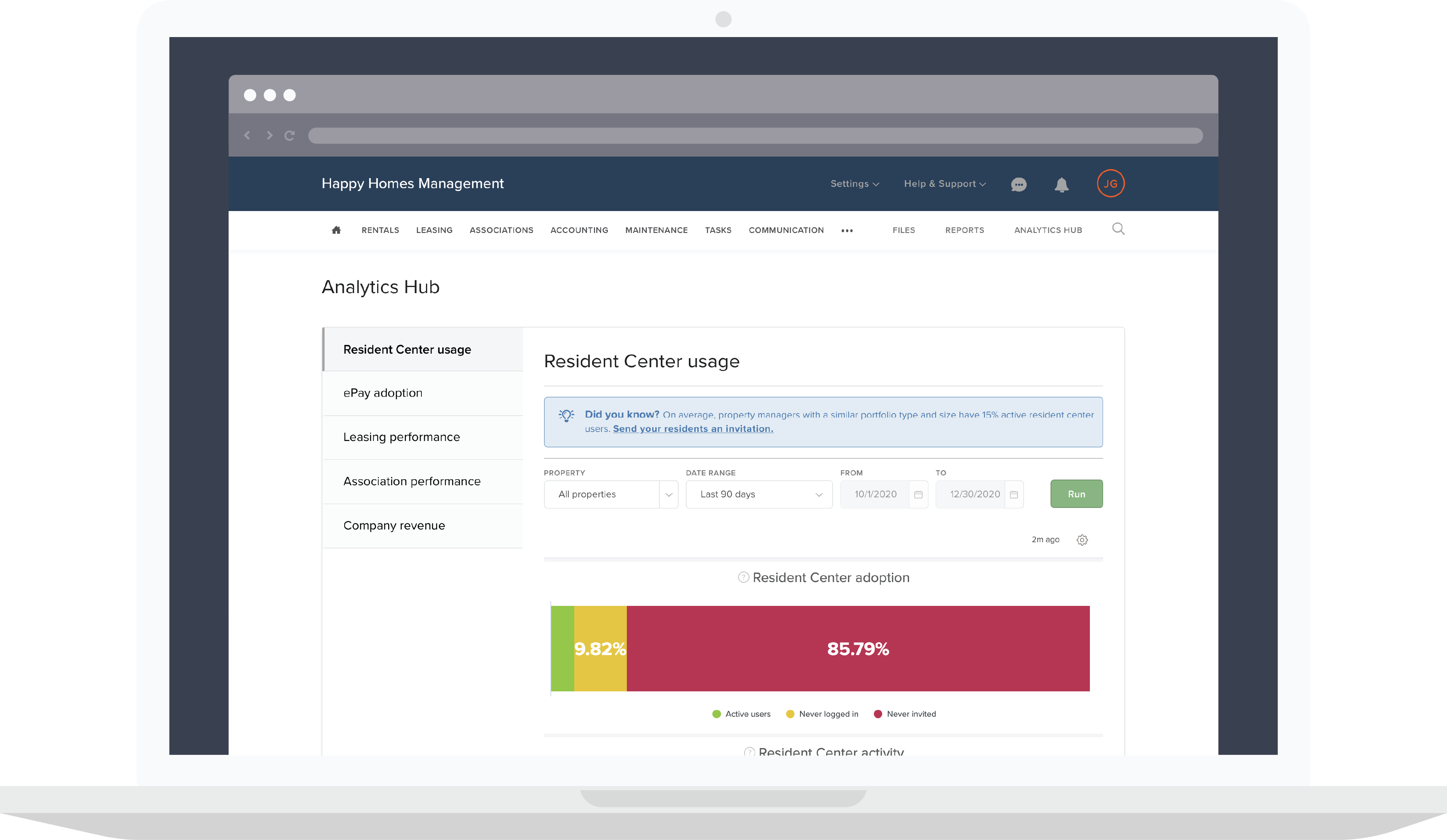The image size is (1447, 840).
Task: Click the green Run button
Action: tap(1077, 494)
